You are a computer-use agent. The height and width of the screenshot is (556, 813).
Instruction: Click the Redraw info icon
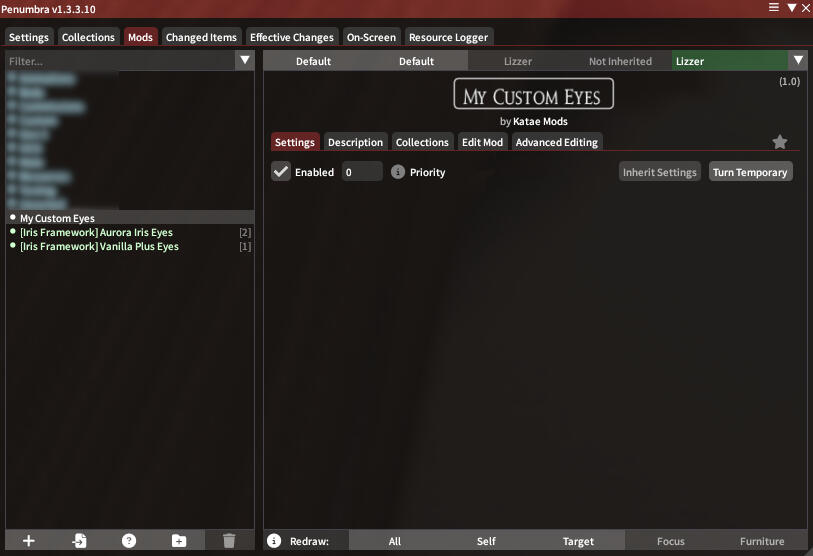click(274, 541)
